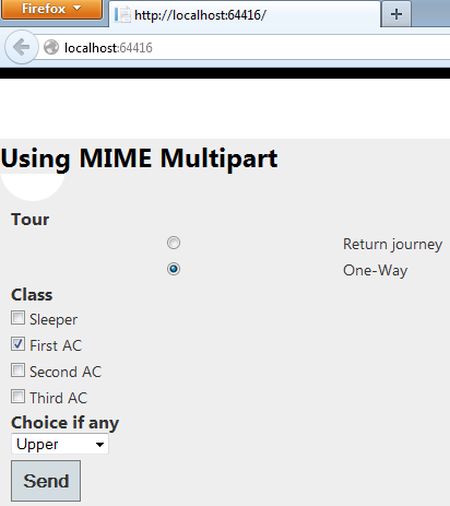
Task: Click the Send button
Action: click(x=46, y=481)
